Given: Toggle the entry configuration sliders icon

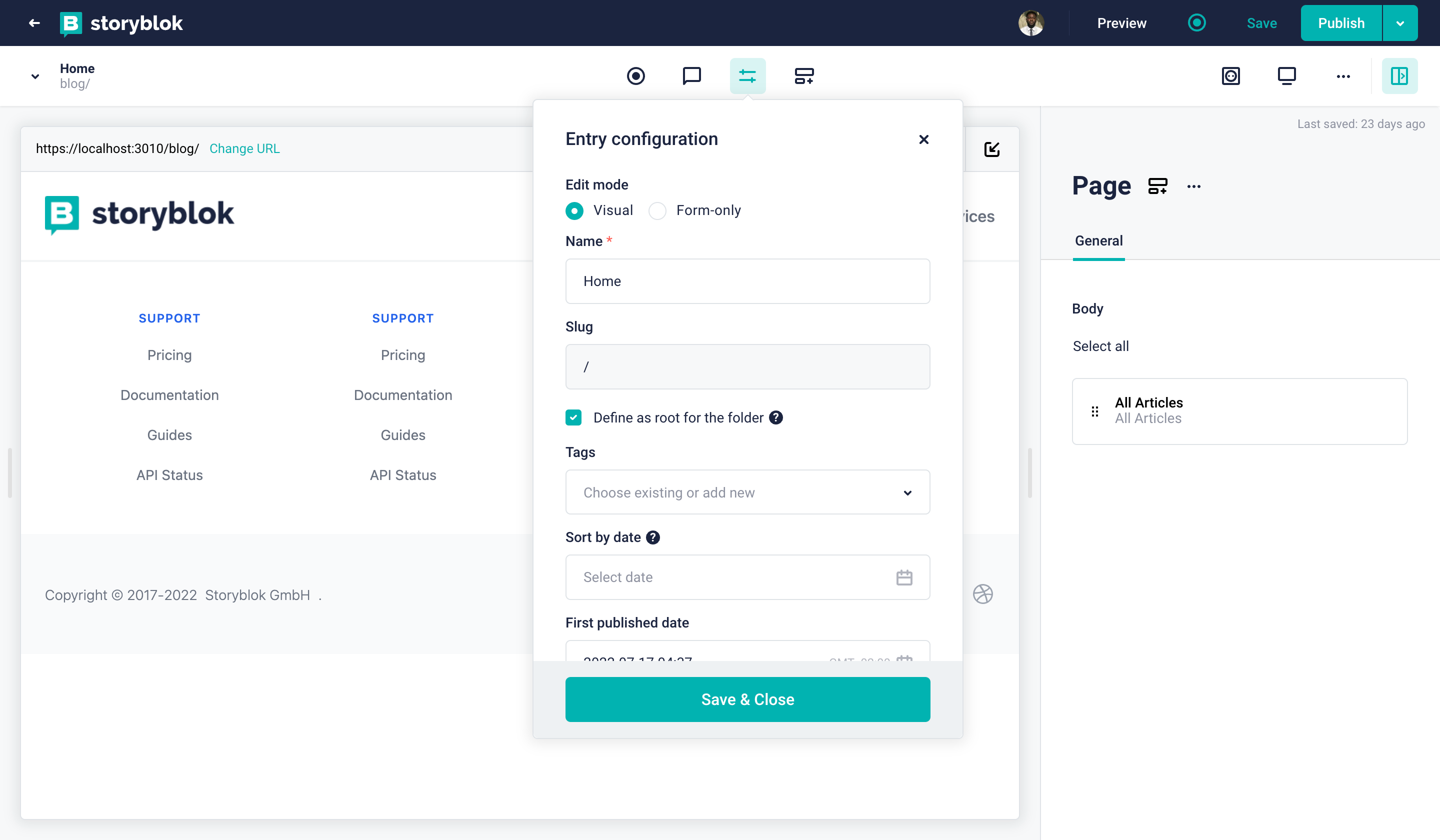Looking at the screenshot, I should (x=747, y=76).
